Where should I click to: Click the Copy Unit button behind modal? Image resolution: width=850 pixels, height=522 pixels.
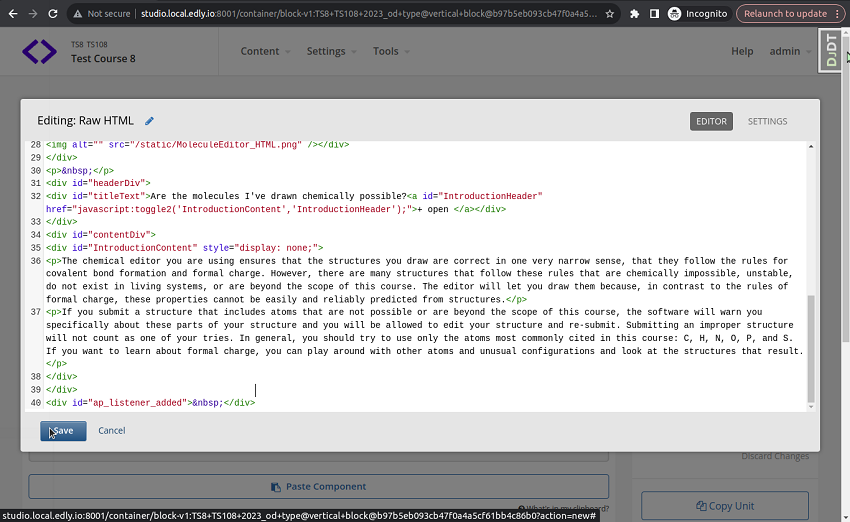tap(725, 506)
